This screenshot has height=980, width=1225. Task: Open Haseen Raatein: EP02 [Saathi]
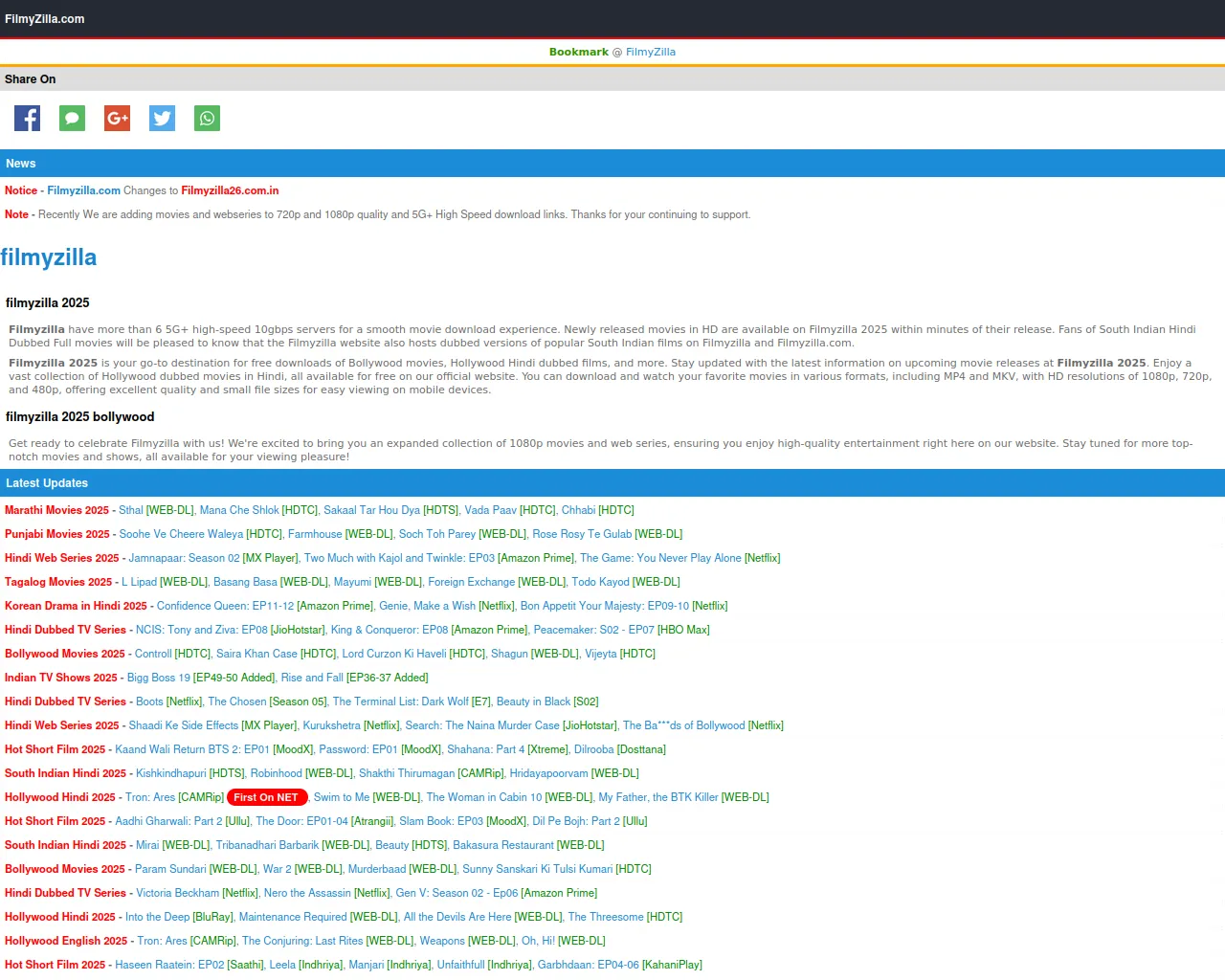[189, 965]
